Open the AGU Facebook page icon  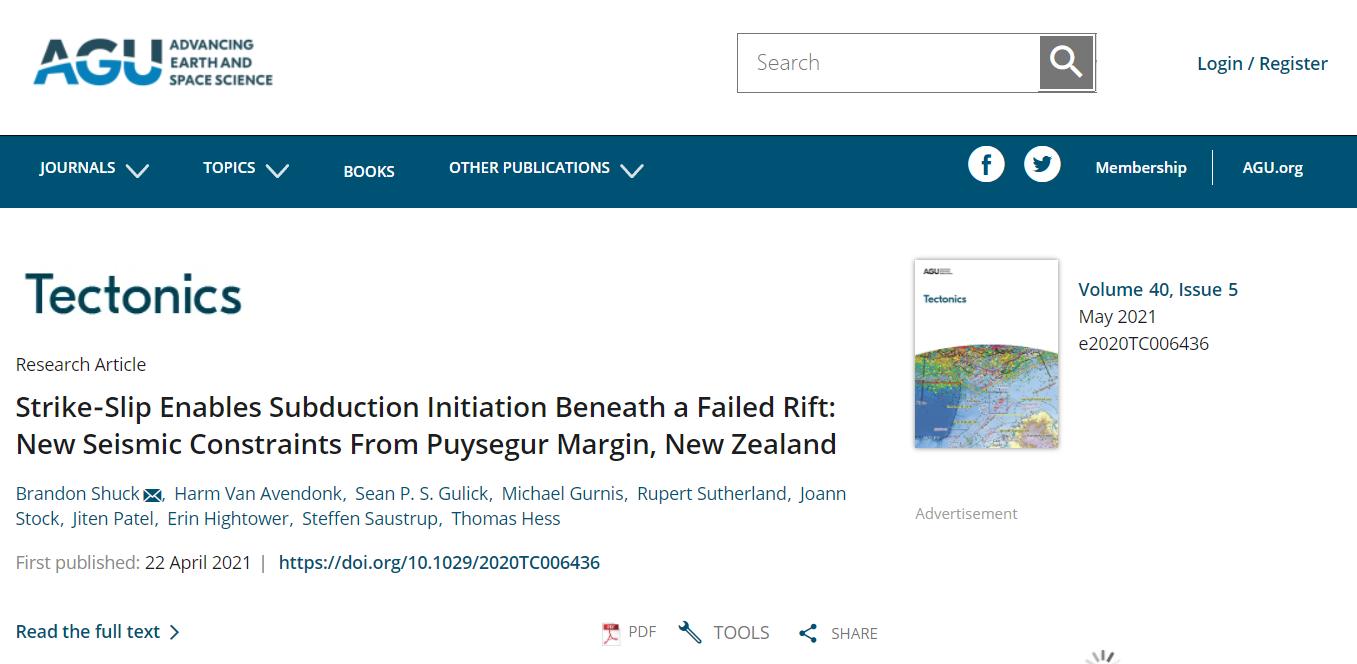(986, 164)
